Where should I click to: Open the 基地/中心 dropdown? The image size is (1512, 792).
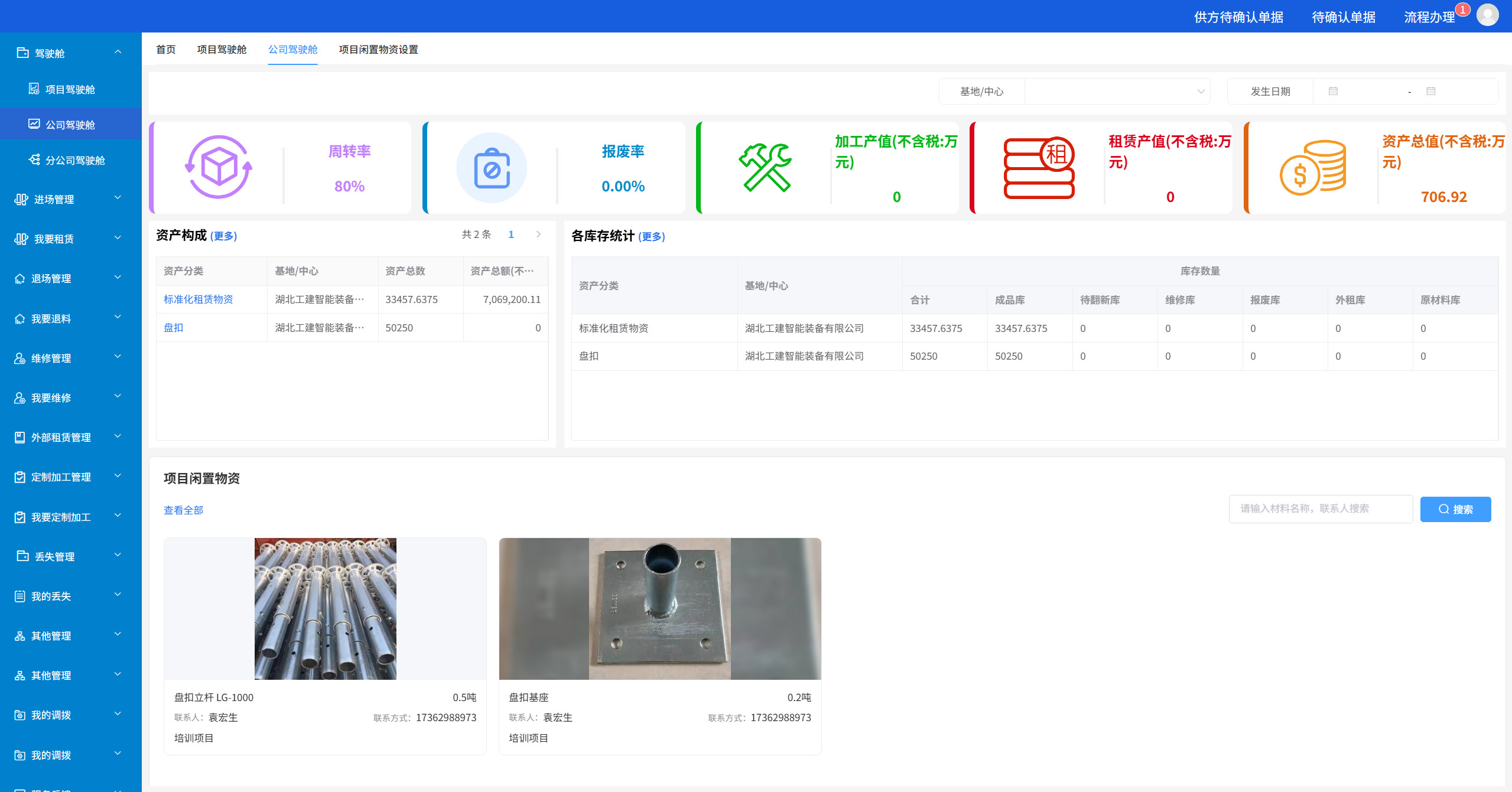[1117, 92]
